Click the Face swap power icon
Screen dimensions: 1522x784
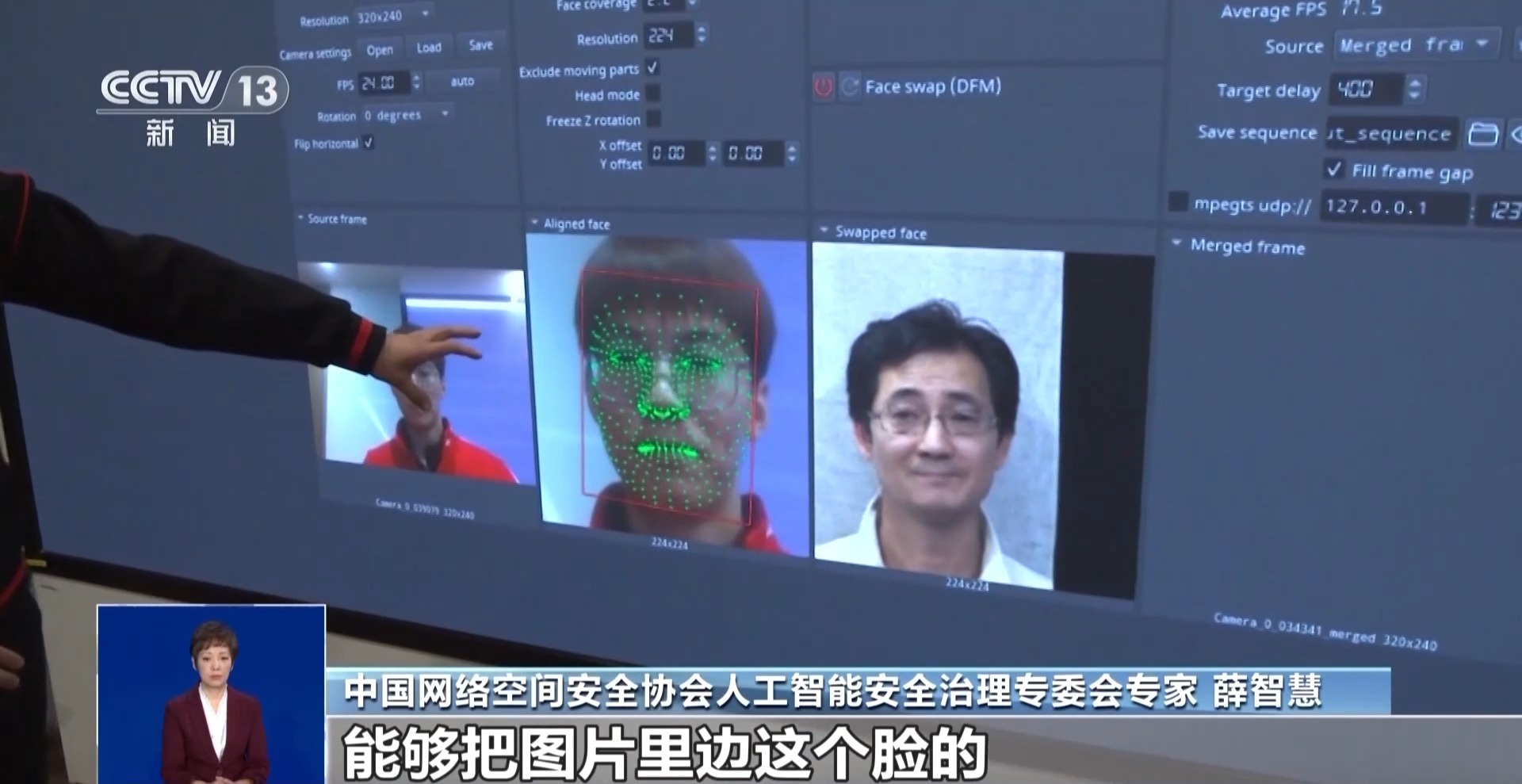823,86
